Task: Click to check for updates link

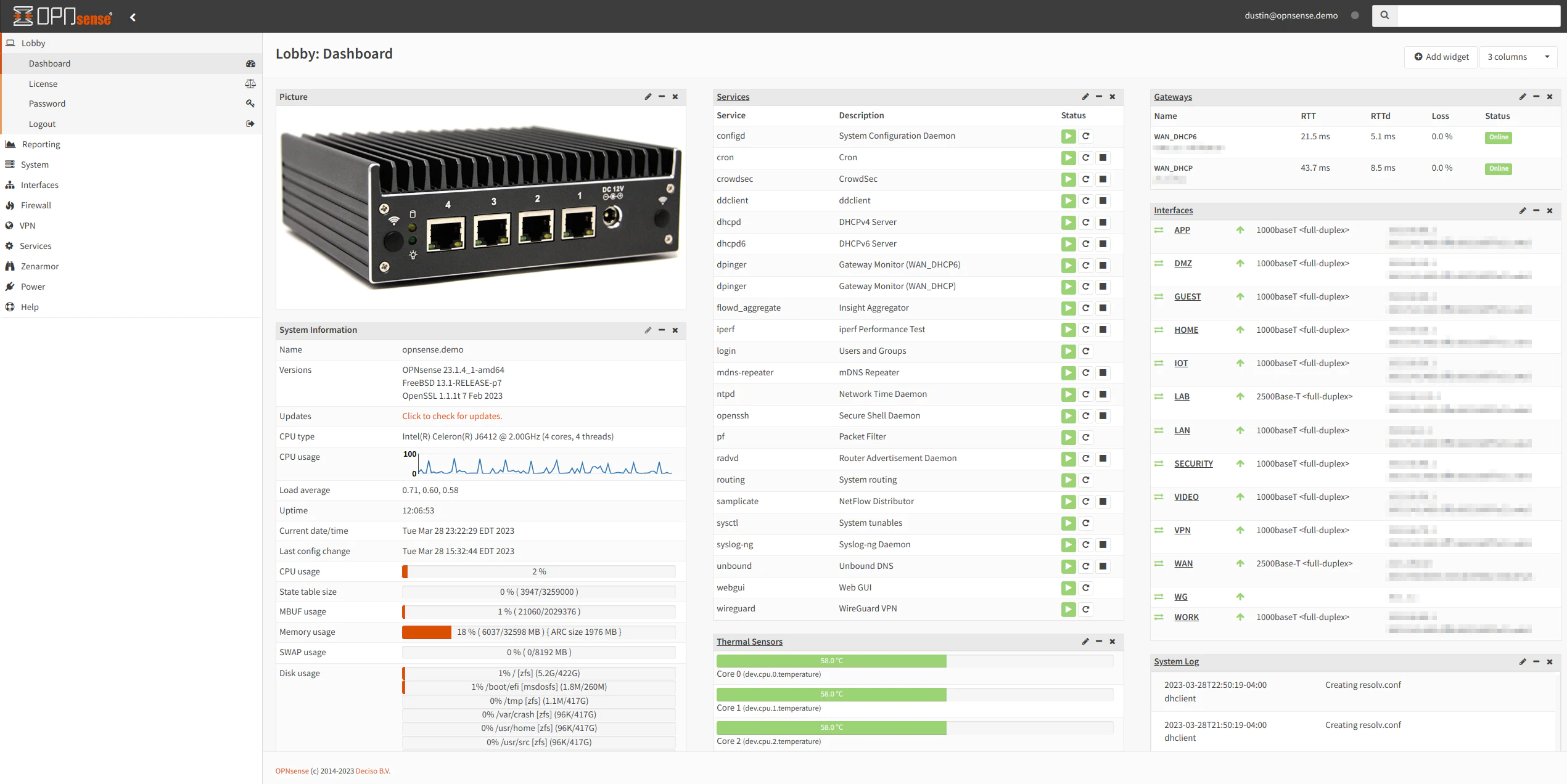Action: click(x=452, y=416)
